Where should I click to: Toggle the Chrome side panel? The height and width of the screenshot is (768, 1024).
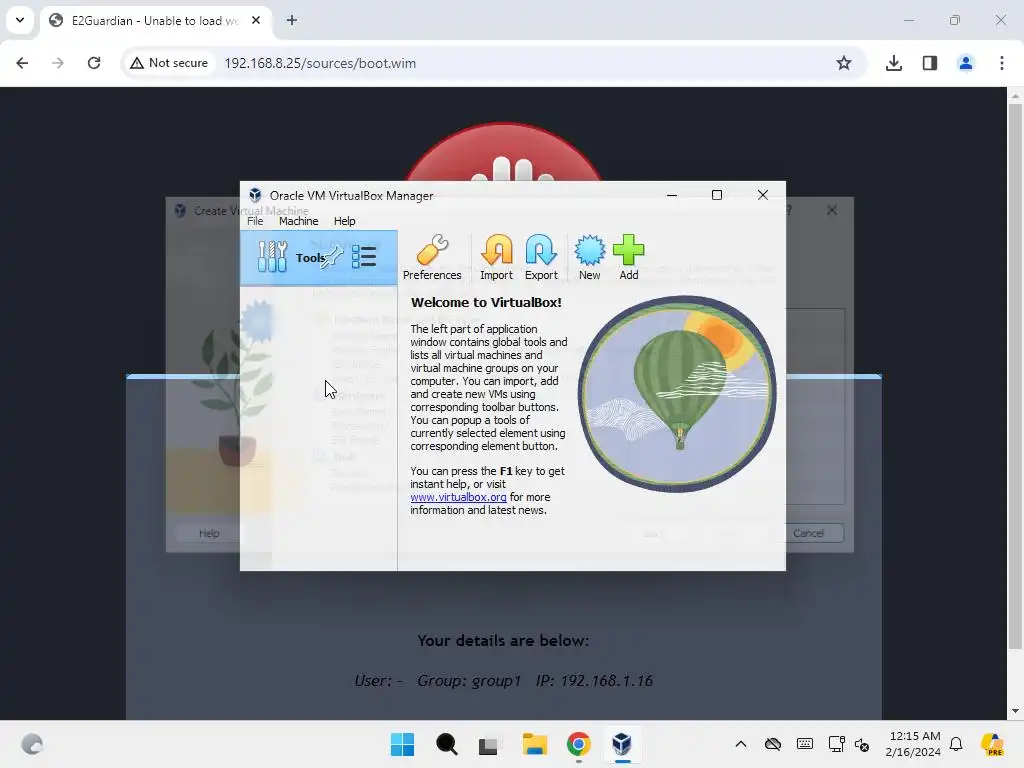[930, 63]
